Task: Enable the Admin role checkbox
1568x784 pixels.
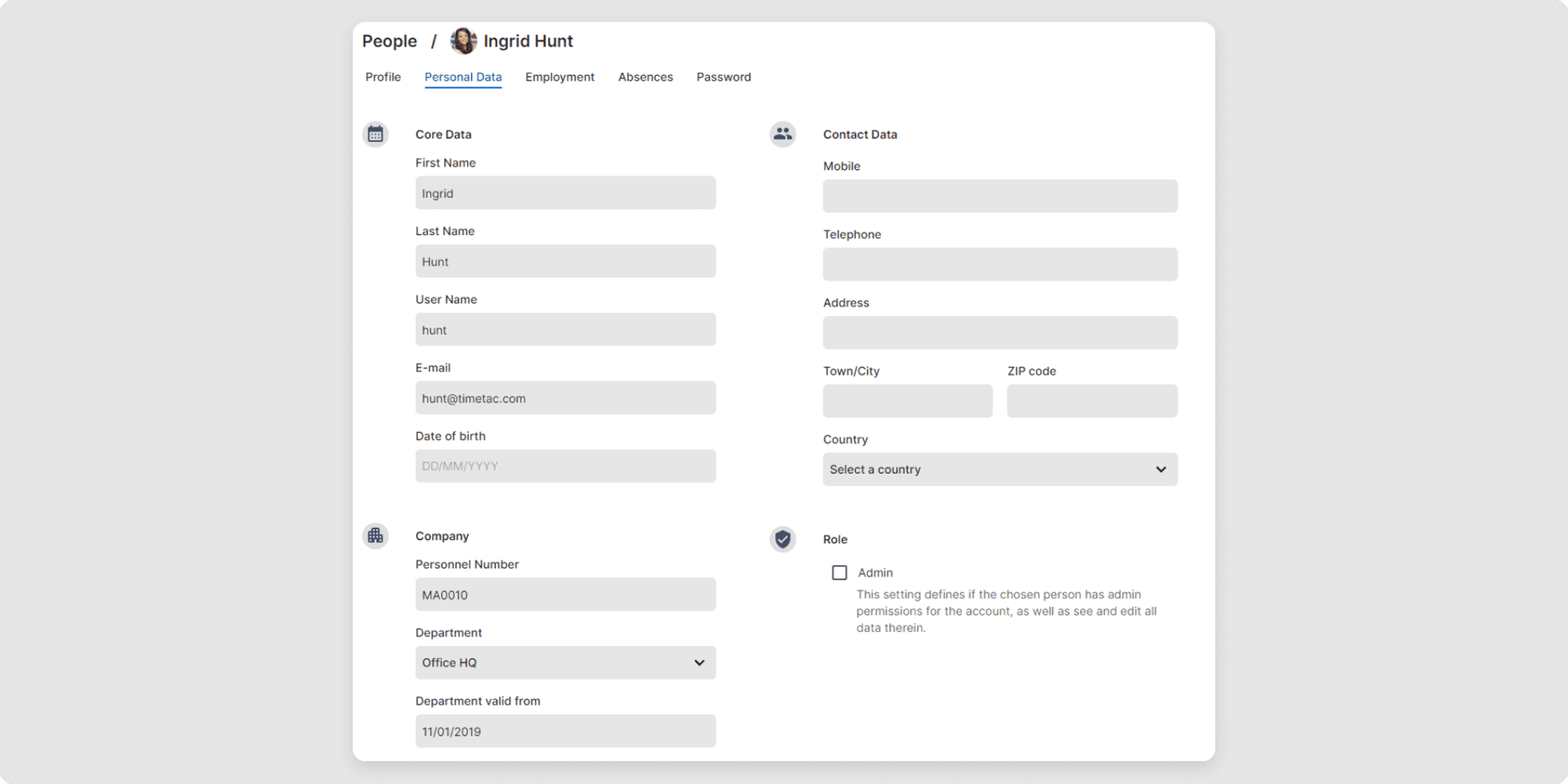Action: [839, 572]
